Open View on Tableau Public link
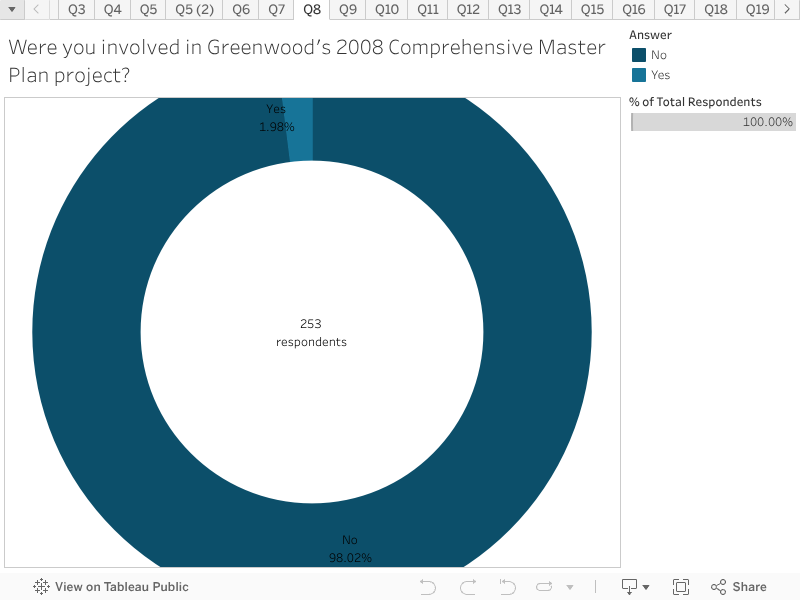 click(121, 587)
